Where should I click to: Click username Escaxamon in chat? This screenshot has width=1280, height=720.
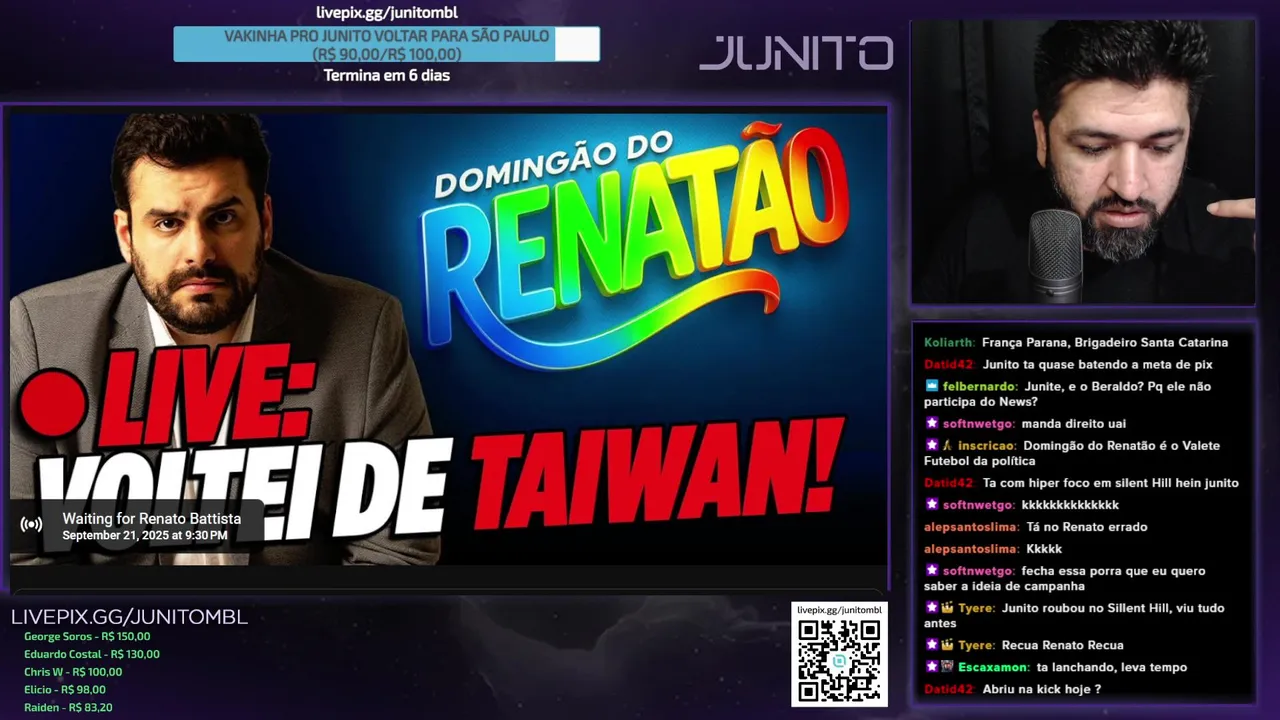tap(993, 667)
